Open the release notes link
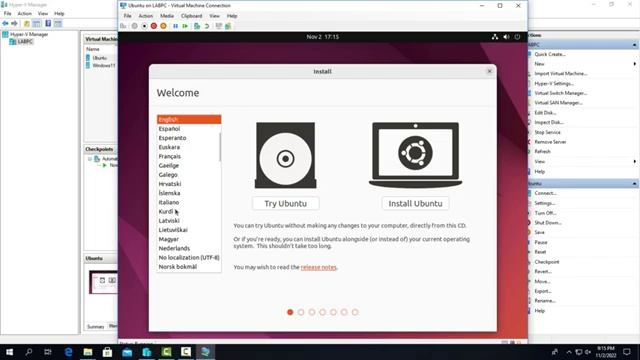640x360 pixels. 318,267
